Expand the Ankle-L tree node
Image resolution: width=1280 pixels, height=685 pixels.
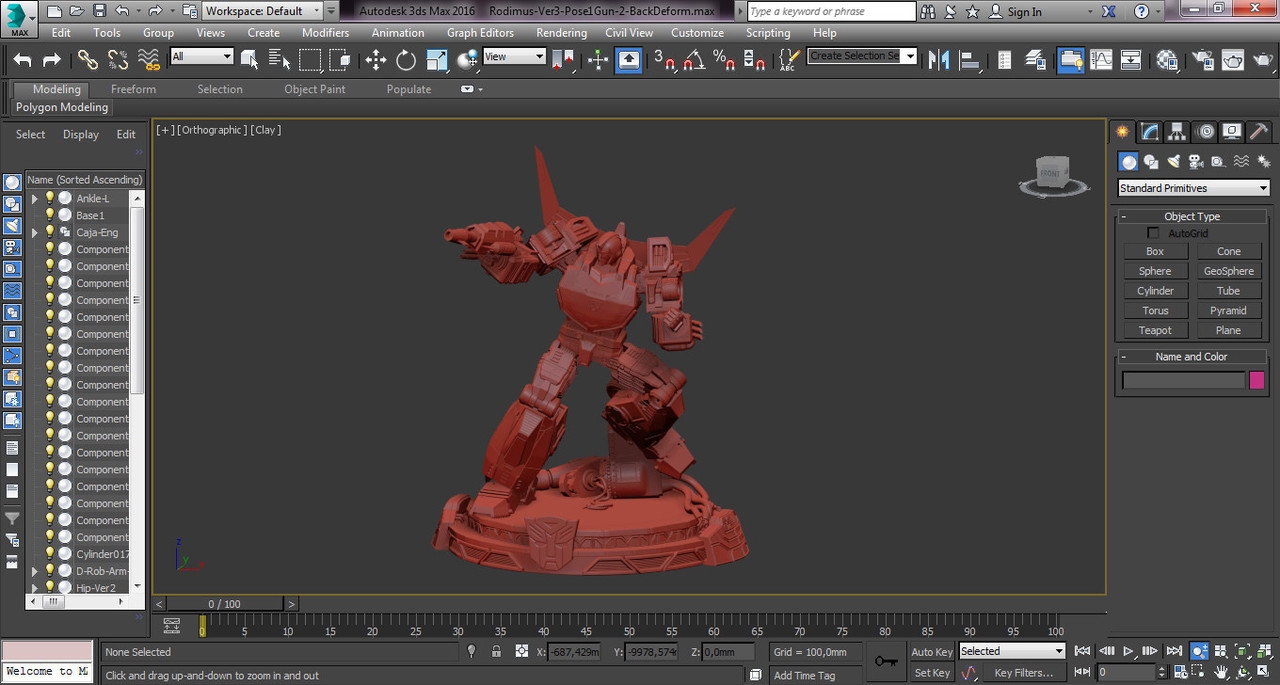[35, 198]
